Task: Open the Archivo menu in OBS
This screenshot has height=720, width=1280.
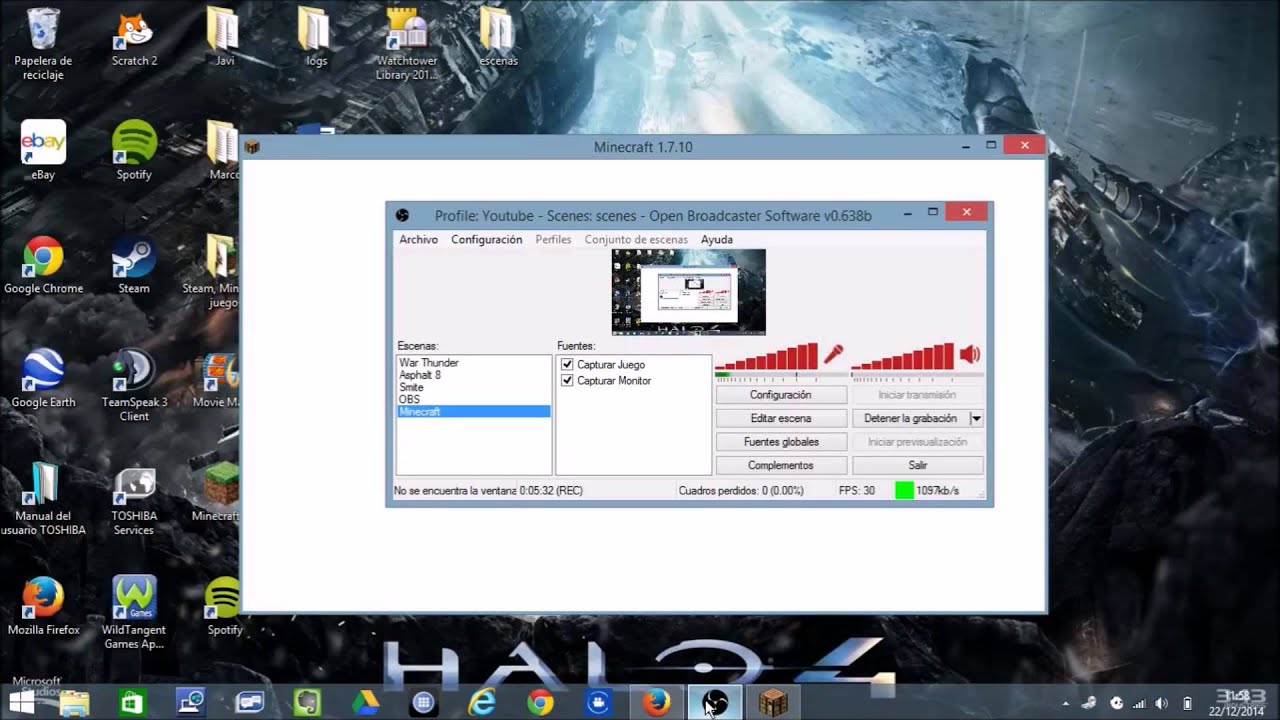Action: [x=418, y=240]
